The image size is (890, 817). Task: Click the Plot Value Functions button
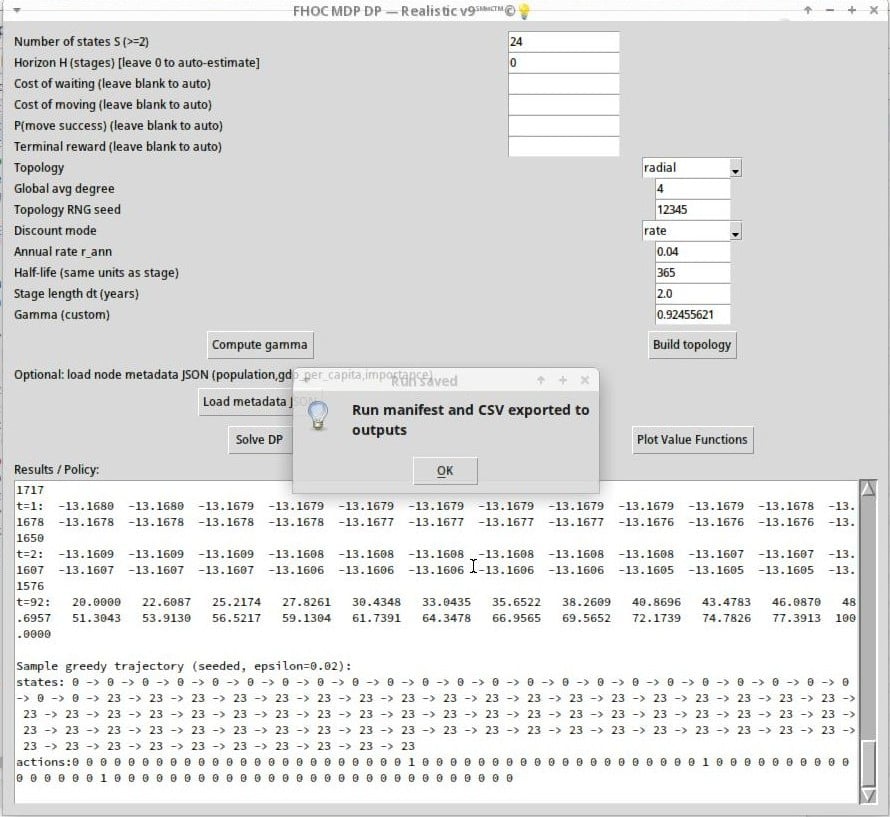692,440
